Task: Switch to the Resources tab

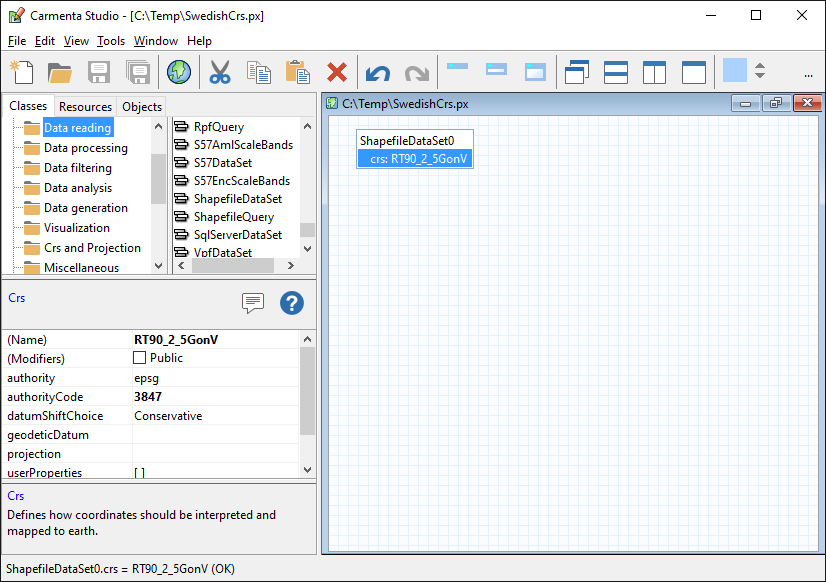Action: pos(85,107)
